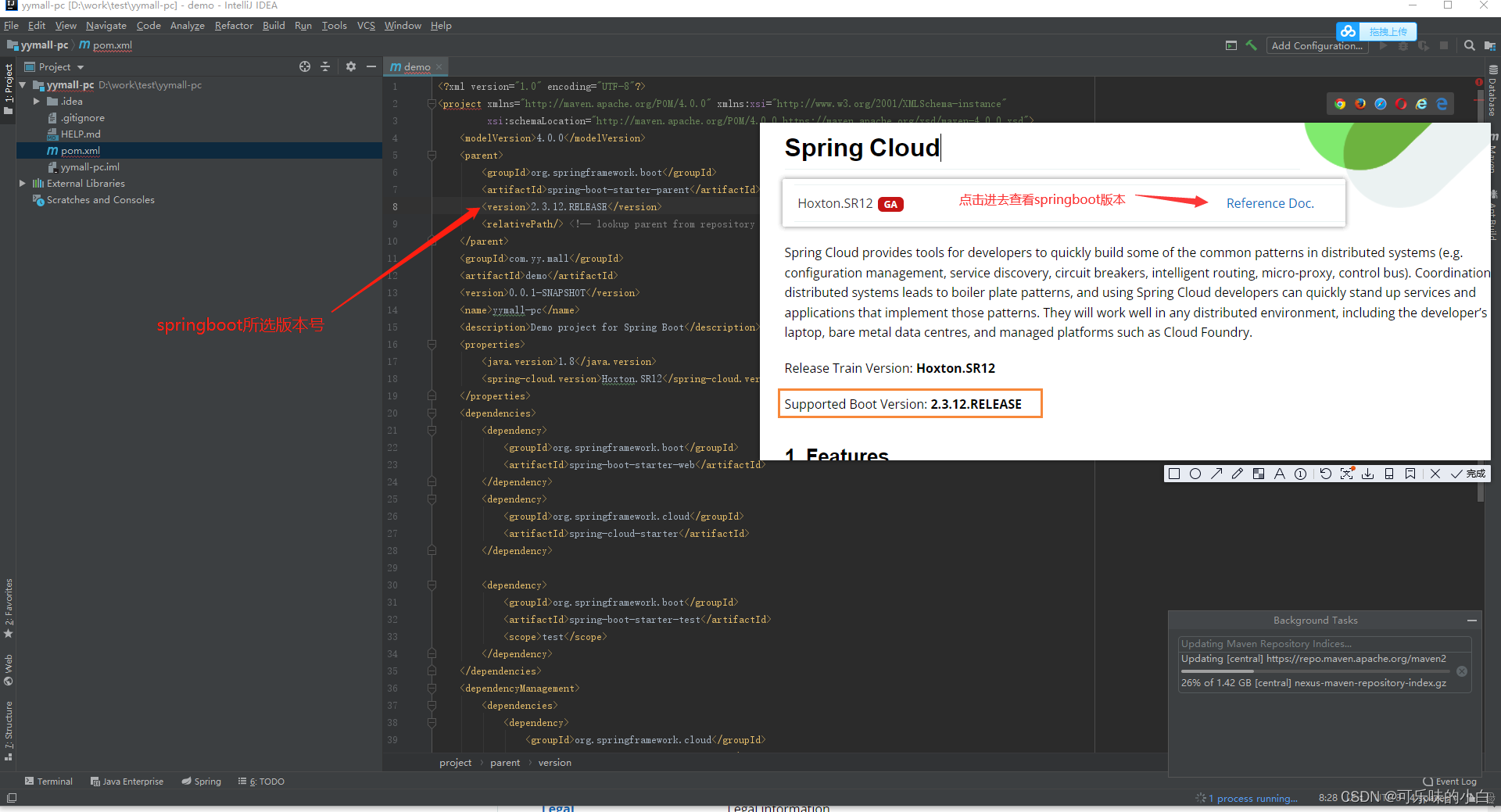Select pencil tool in screenshot toolbar
The height and width of the screenshot is (812, 1501).
coord(1238,474)
